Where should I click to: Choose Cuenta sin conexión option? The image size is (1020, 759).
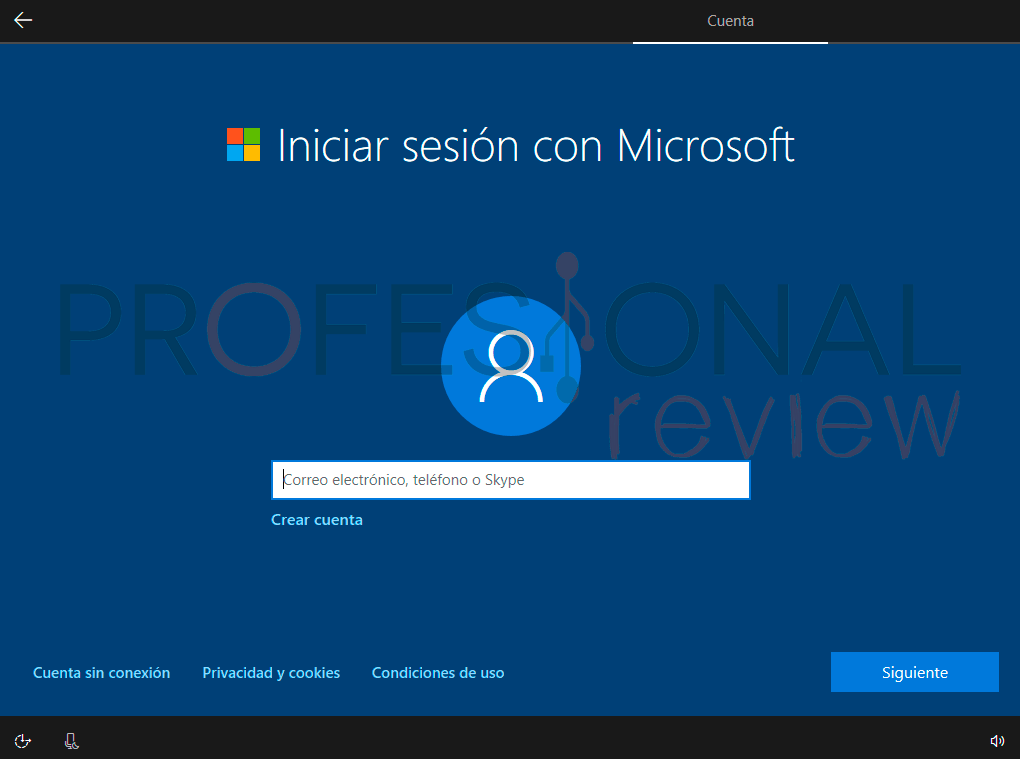point(101,673)
